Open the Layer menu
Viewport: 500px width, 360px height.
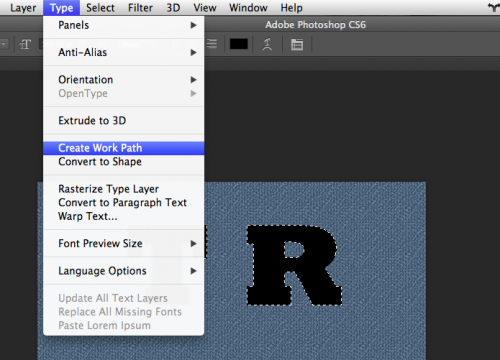(x=23, y=8)
